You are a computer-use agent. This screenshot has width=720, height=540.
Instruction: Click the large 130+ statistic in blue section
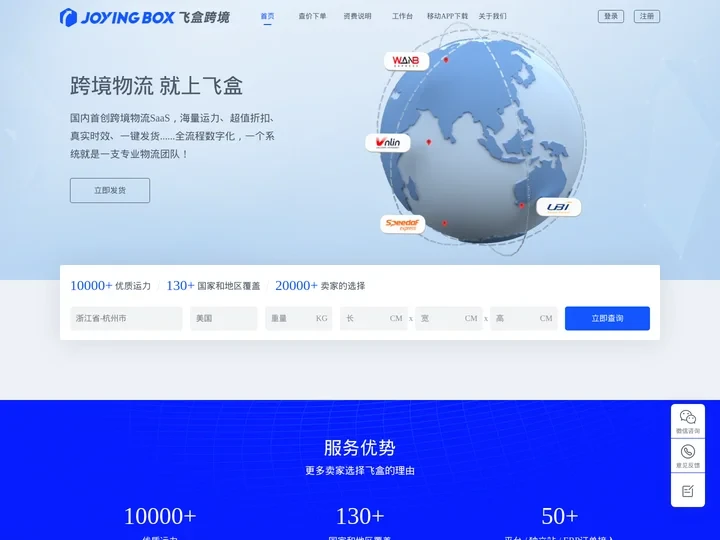360,516
